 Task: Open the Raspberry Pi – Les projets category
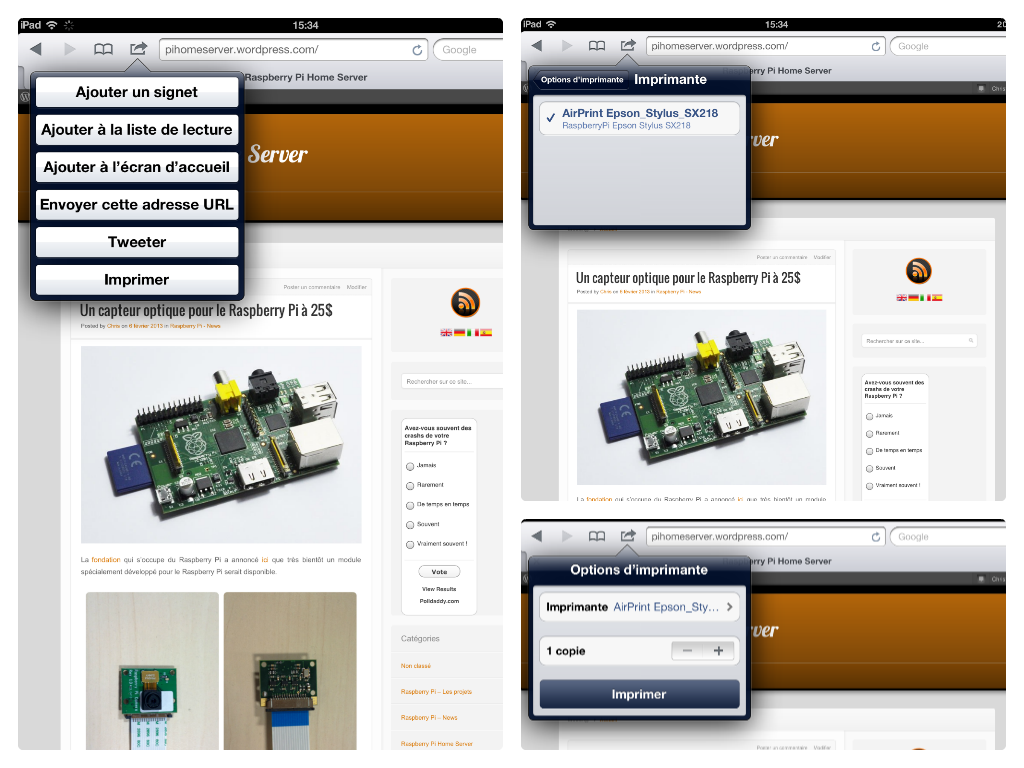click(436, 692)
